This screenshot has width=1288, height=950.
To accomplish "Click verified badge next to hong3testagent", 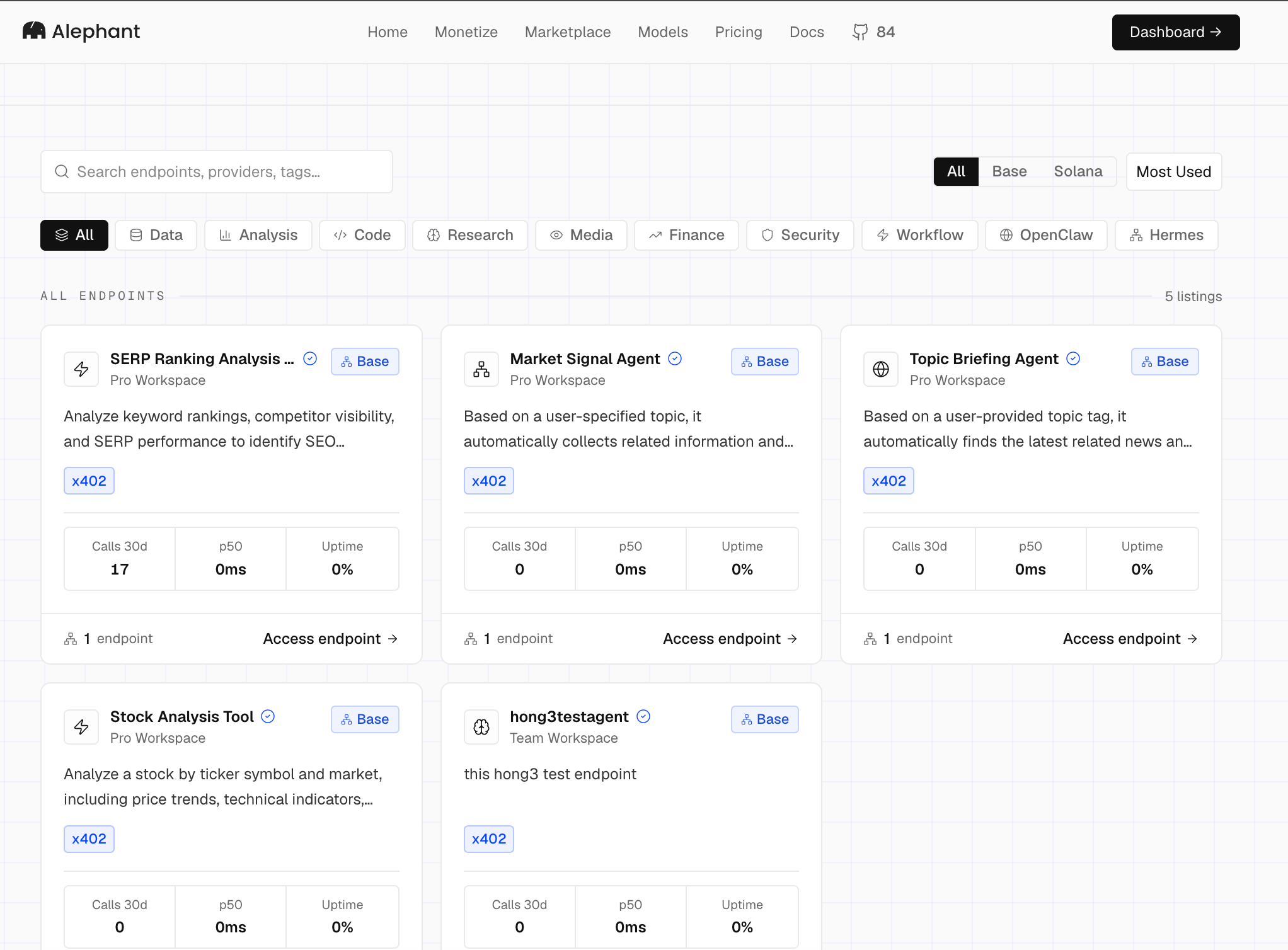I will 643,716.
